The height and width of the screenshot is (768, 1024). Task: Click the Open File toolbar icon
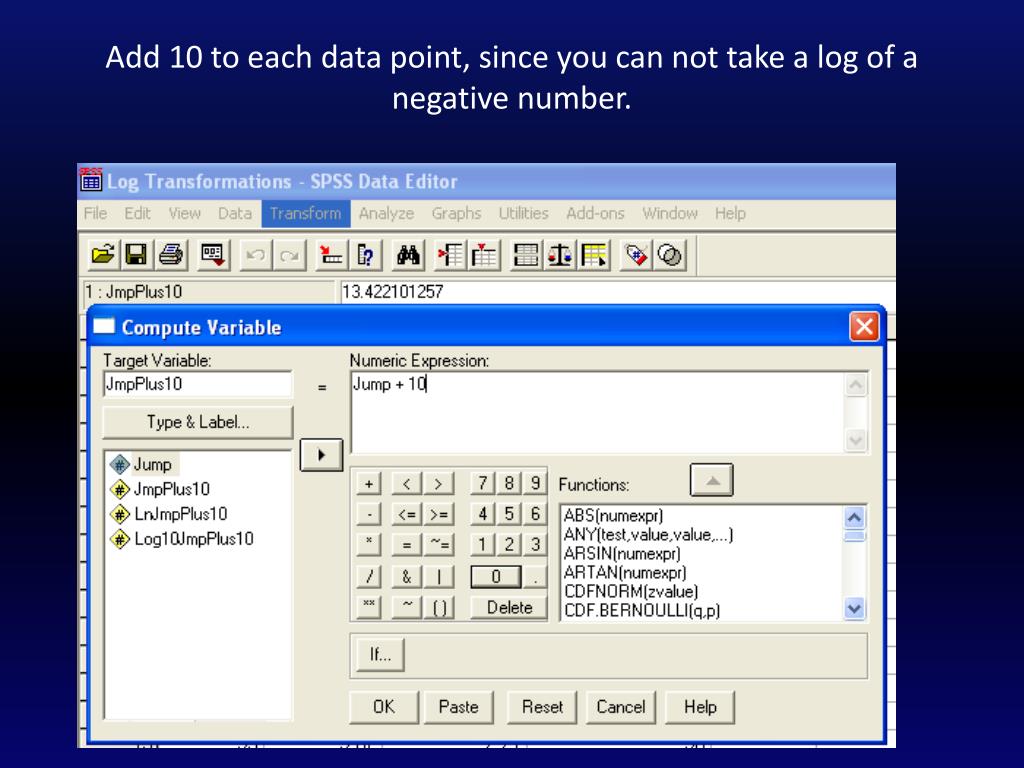tap(103, 255)
